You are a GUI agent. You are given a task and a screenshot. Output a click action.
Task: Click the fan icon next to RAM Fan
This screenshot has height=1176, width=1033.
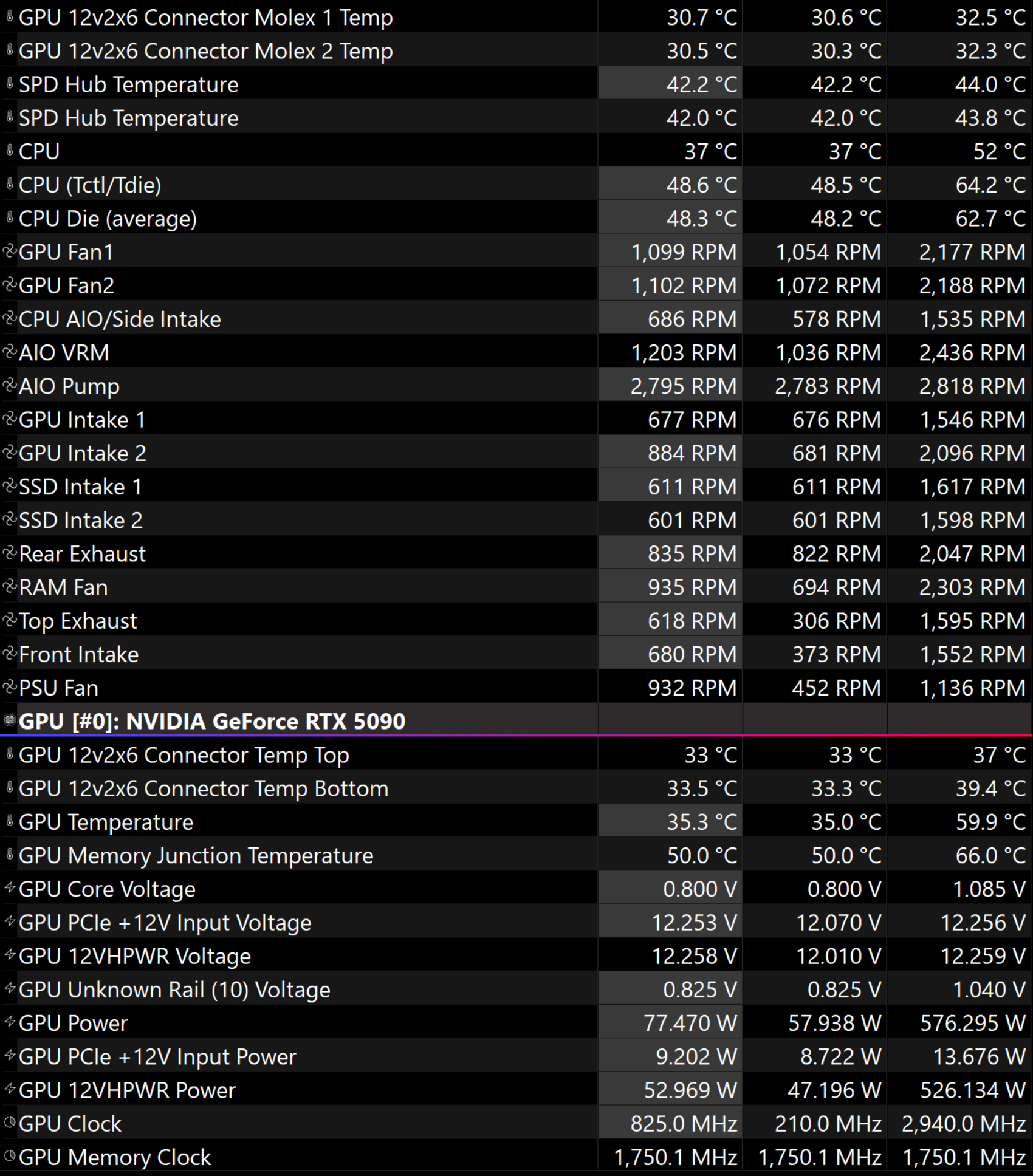[x=9, y=586]
